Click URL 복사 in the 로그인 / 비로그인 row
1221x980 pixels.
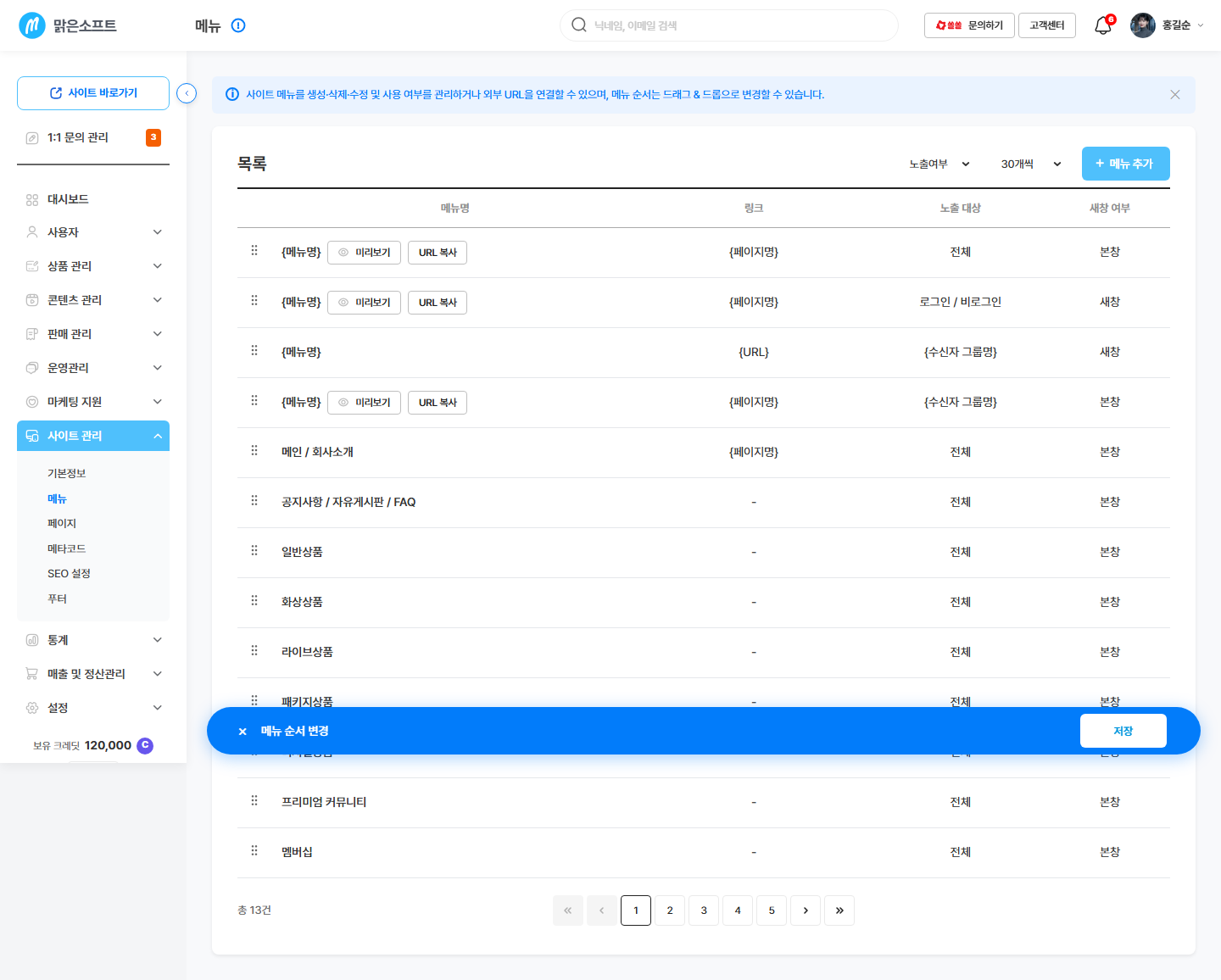(438, 303)
